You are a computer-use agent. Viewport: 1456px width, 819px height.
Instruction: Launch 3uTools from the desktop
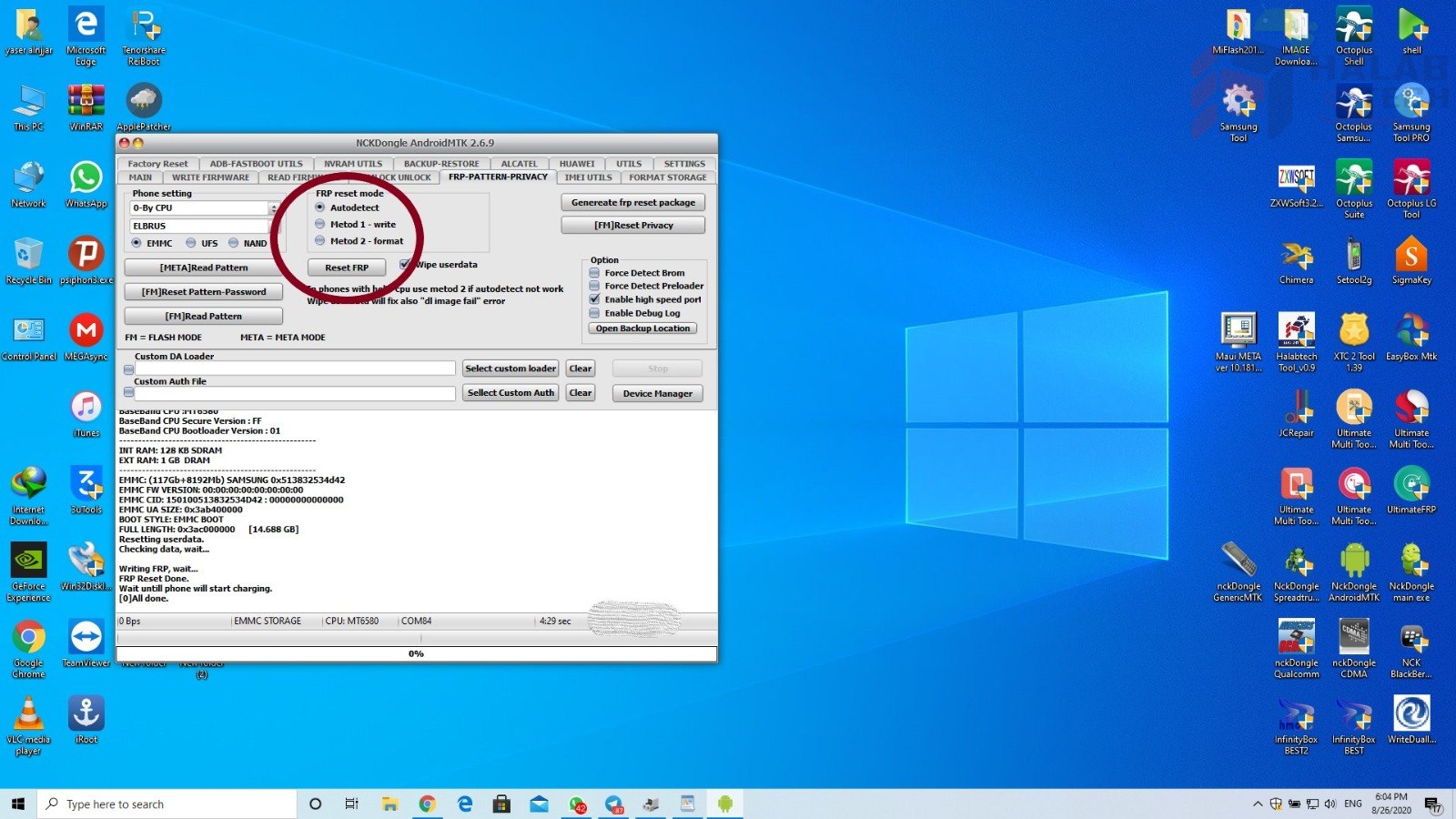[x=86, y=490]
